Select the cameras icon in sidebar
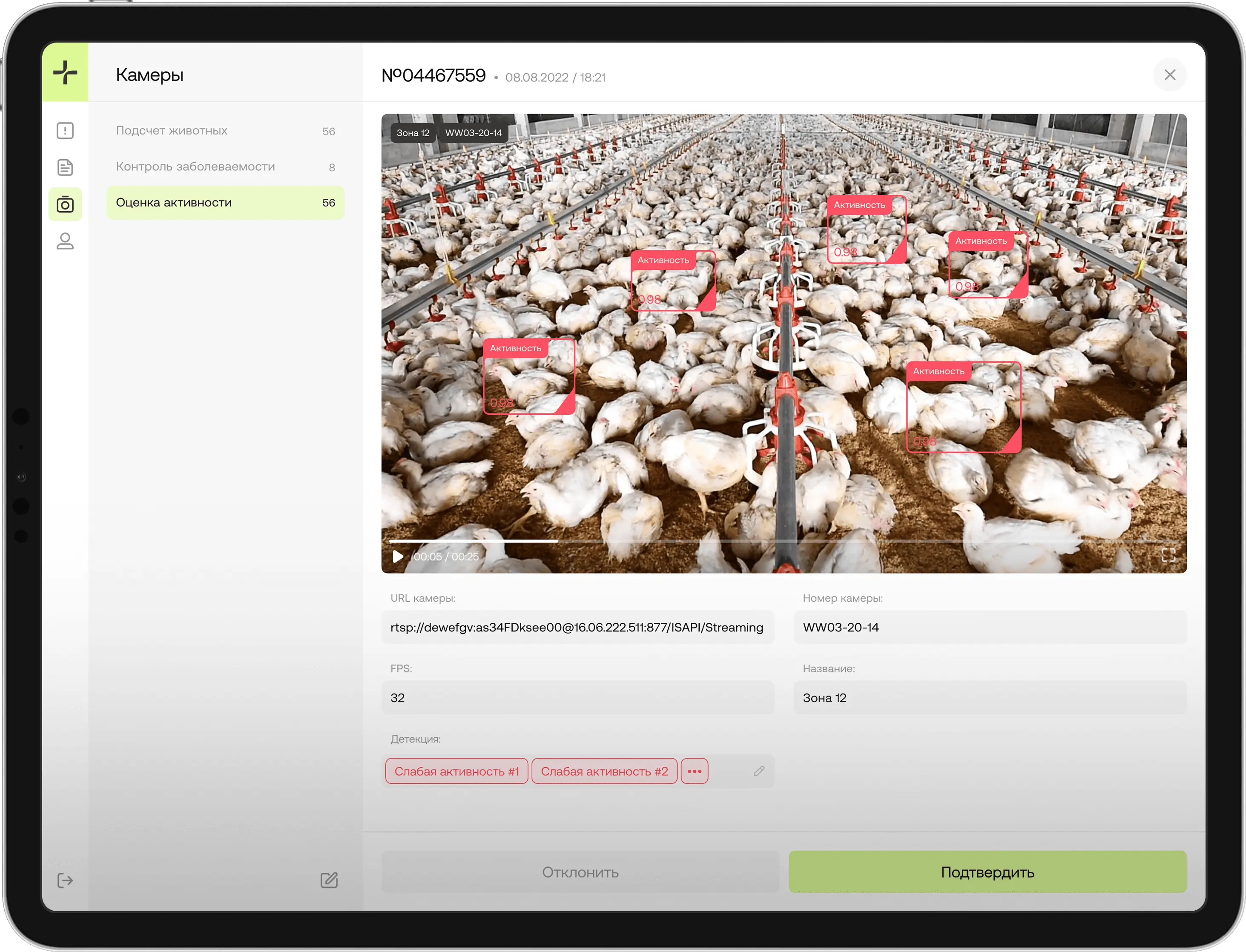This screenshot has width=1246, height=952. tap(65, 204)
